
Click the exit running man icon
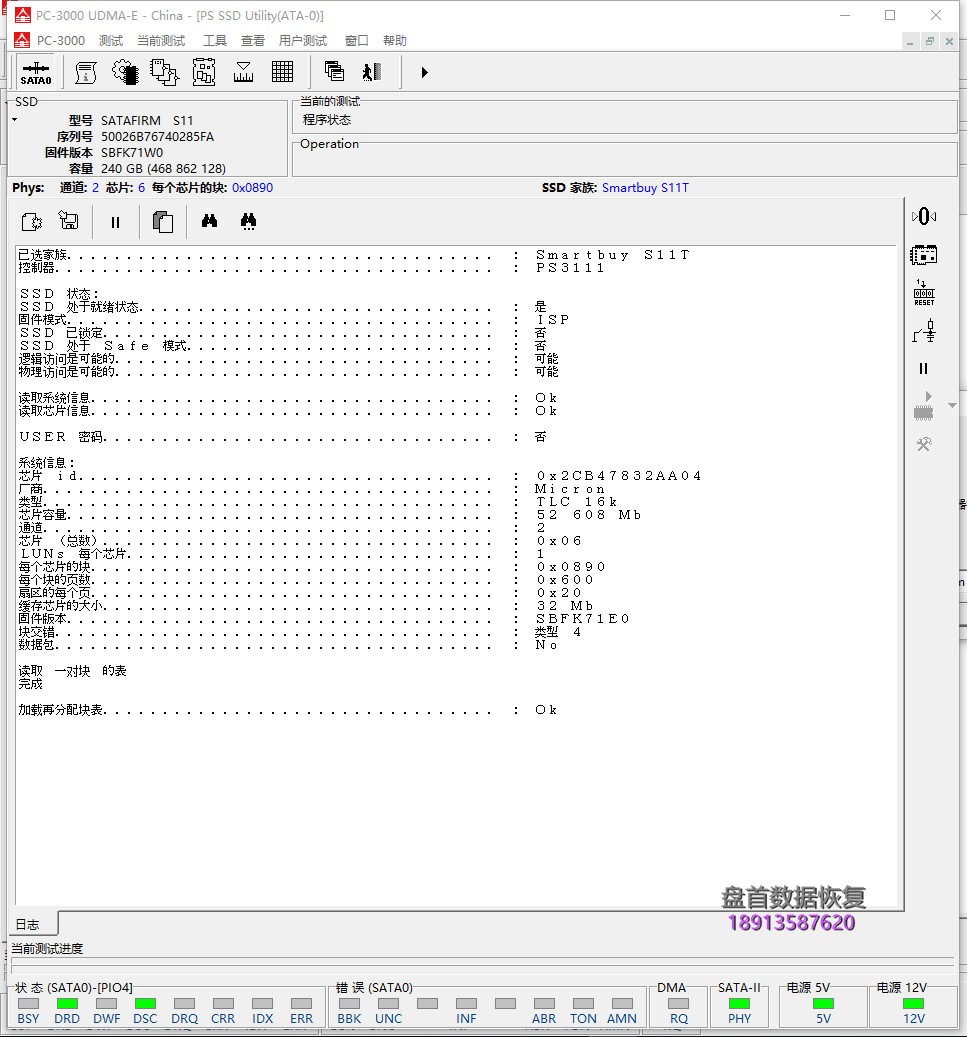(x=372, y=71)
